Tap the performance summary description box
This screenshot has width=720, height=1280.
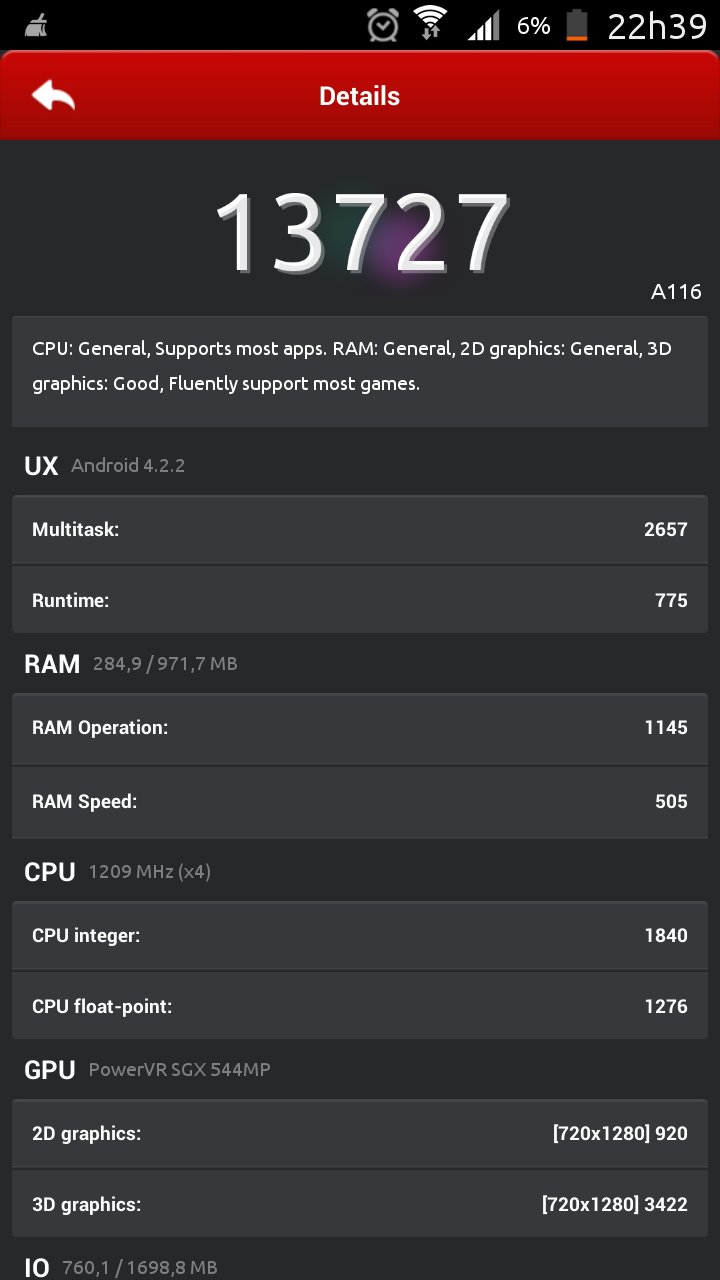point(360,371)
